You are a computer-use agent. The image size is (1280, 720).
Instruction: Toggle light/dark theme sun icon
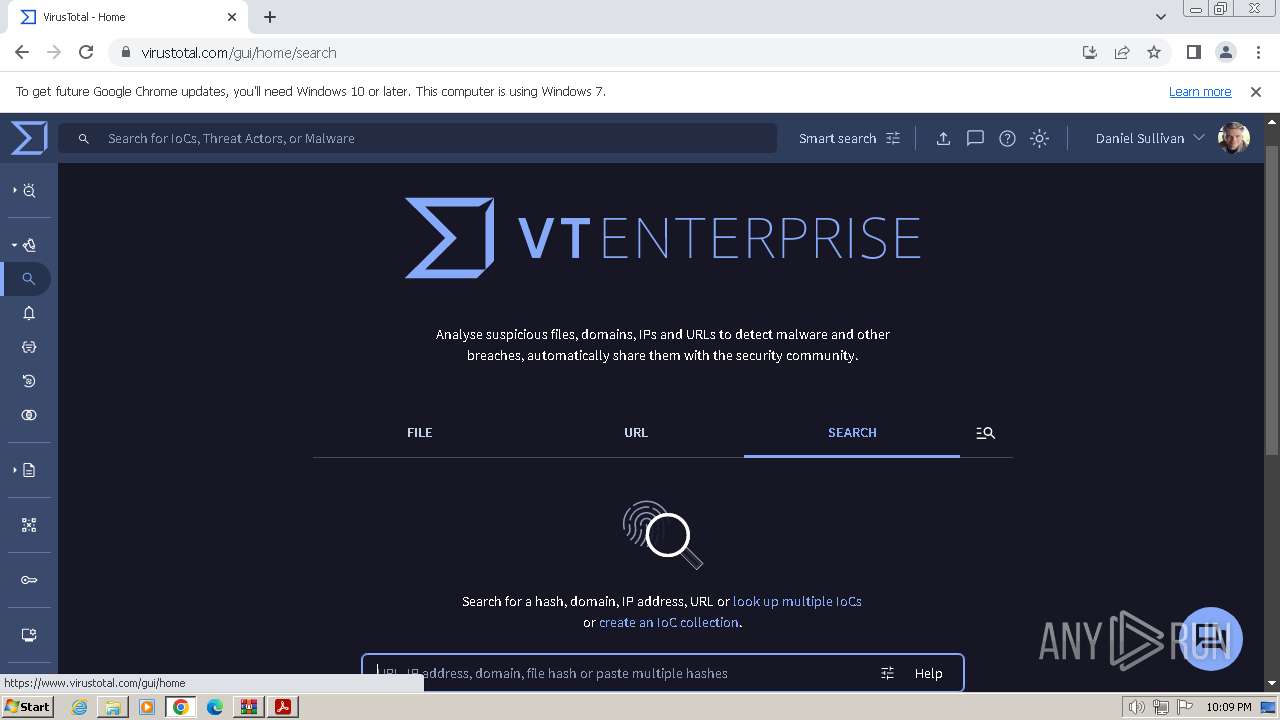[1039, 138]
